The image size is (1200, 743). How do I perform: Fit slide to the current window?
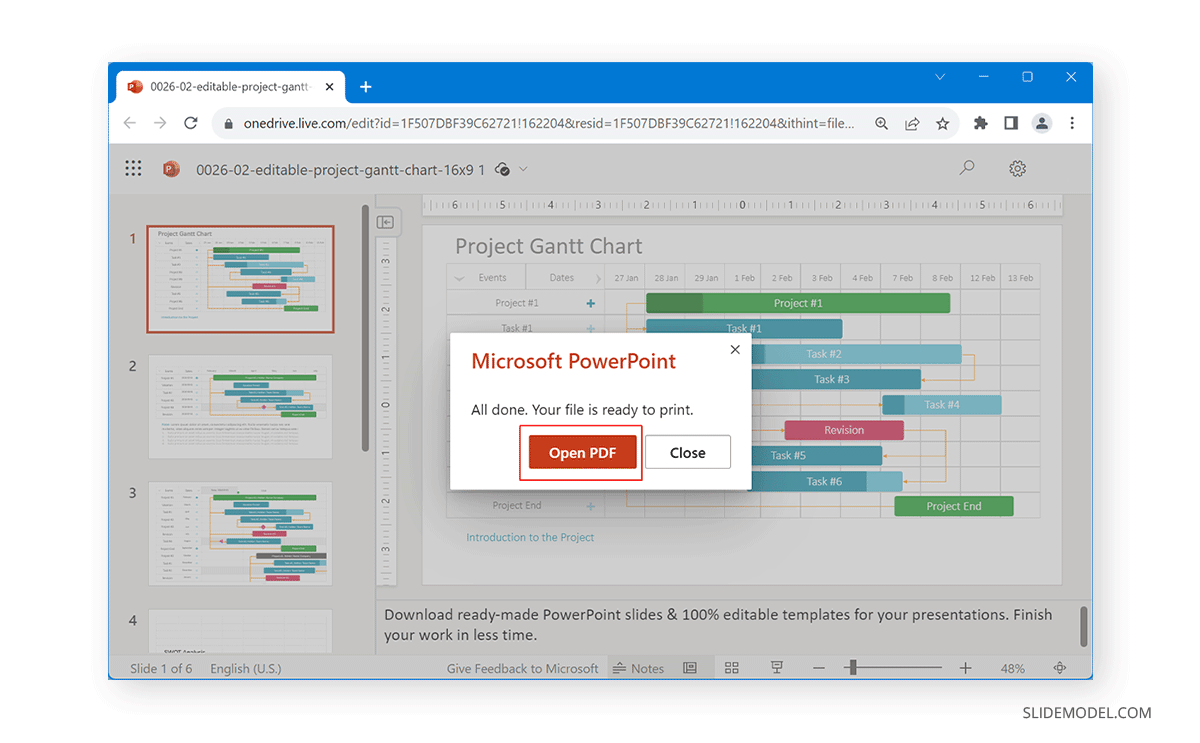(1060, 668)
